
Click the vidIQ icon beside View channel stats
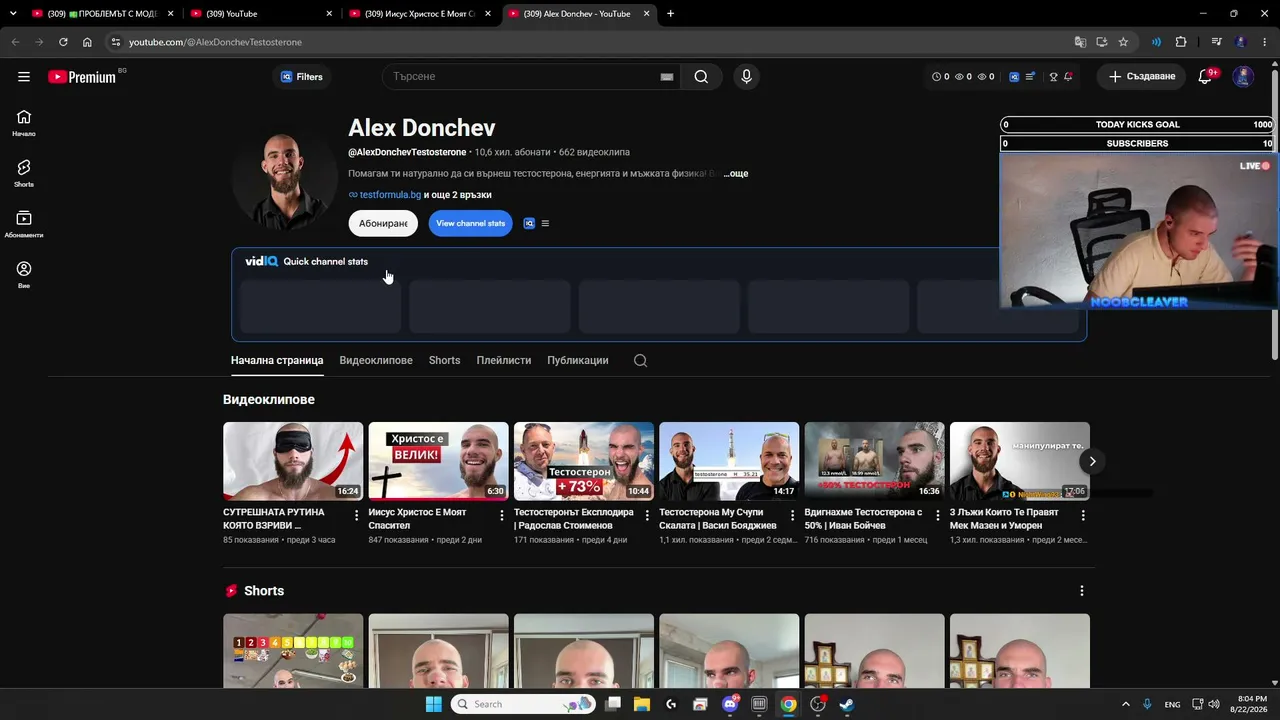coord(529,223)
